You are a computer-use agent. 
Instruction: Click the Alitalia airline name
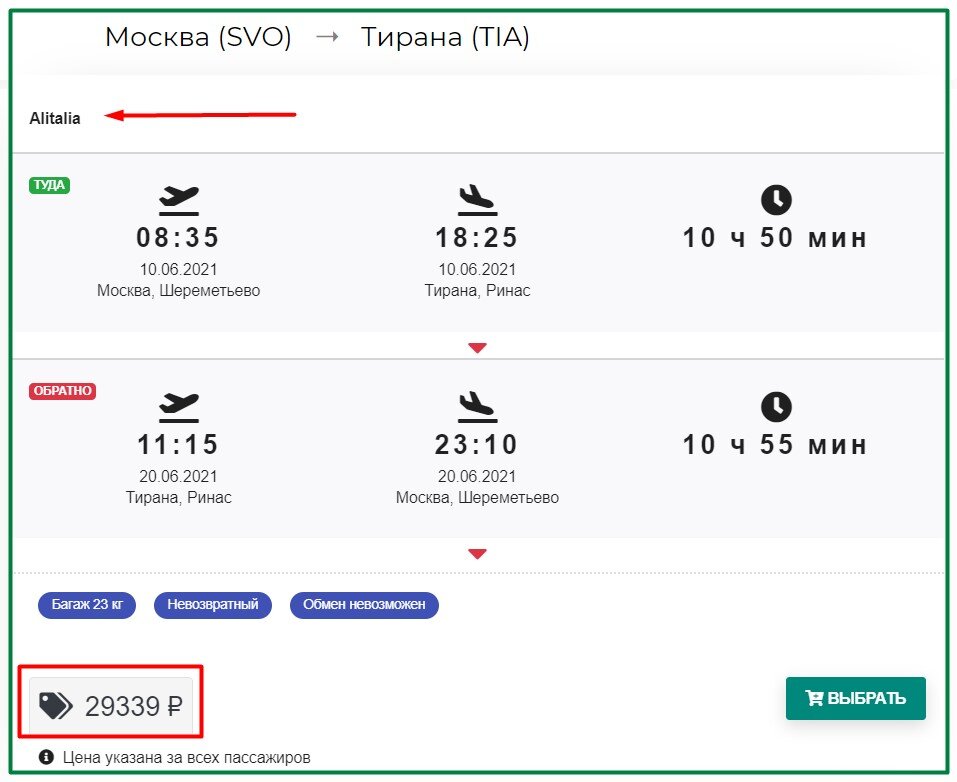[x=55, y=118]
